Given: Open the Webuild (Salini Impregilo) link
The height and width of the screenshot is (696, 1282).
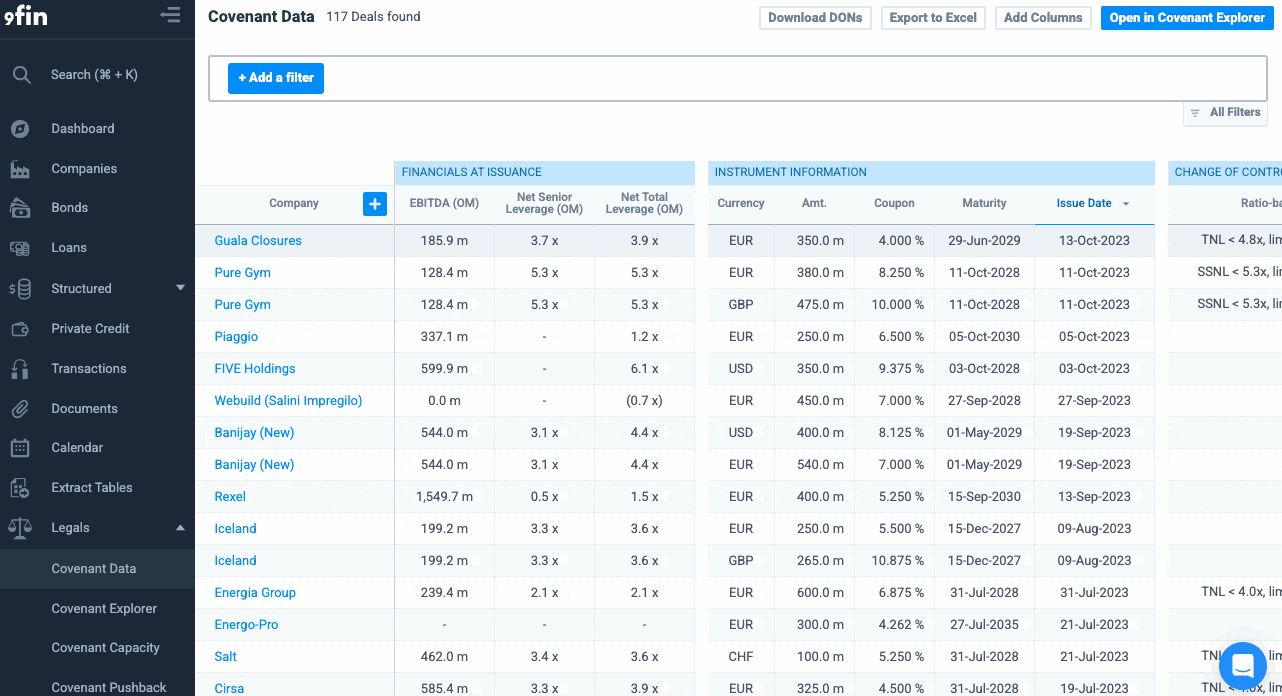Looking at the screenshot, I should coord(288,401).
